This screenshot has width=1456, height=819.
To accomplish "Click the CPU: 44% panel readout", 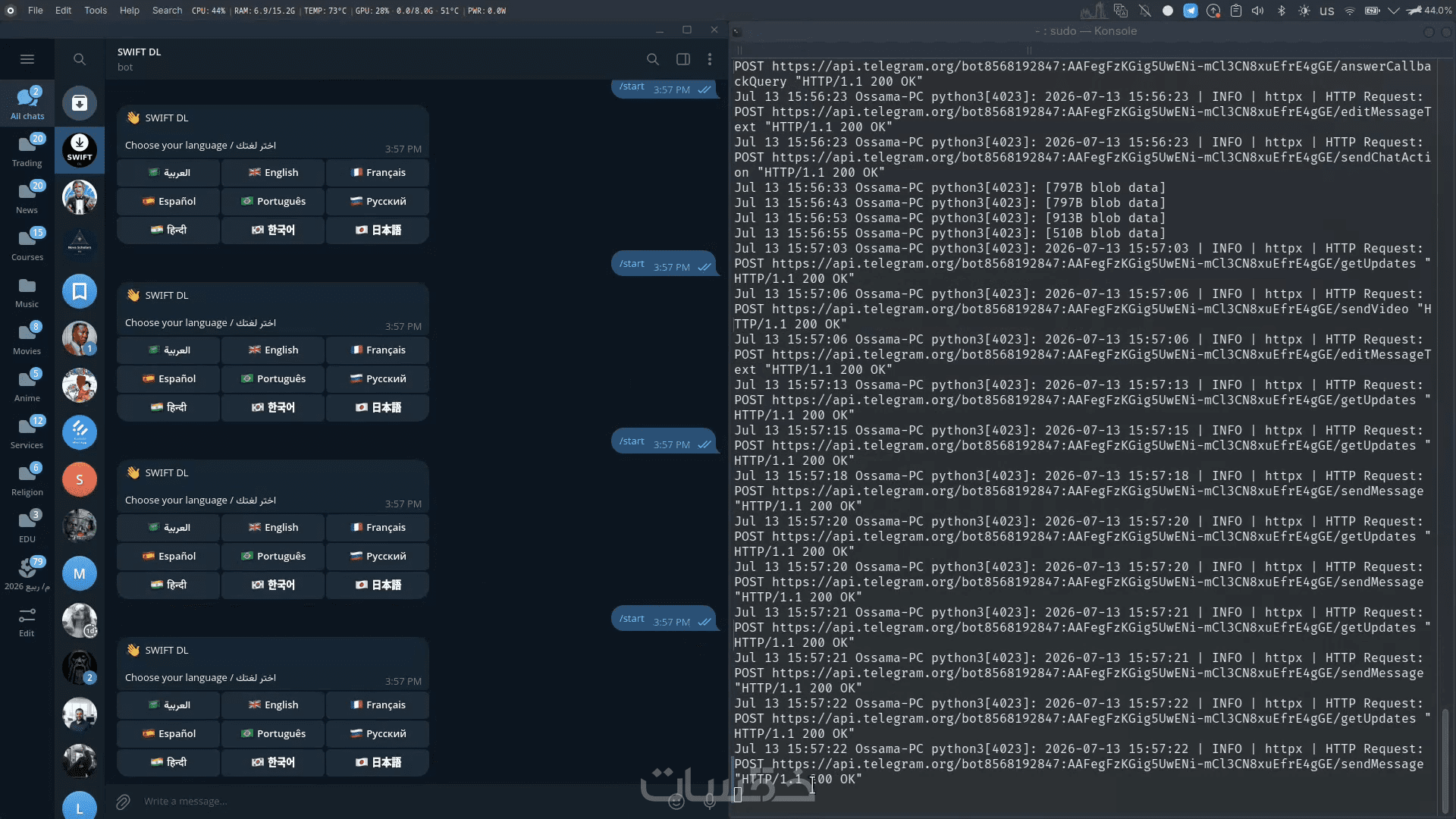I will (x=209, y=11).
